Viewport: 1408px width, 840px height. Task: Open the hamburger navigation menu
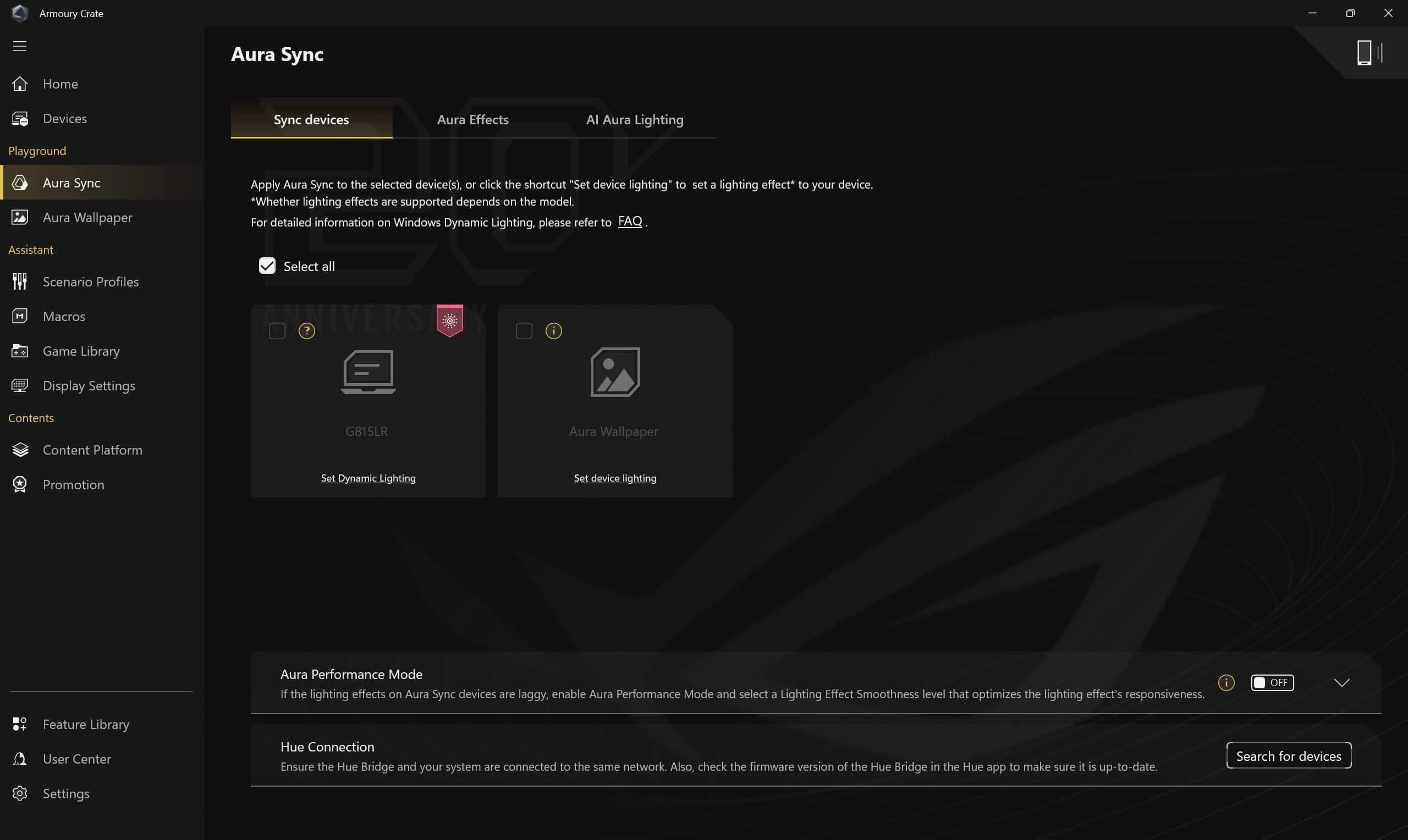click(20, 46)
